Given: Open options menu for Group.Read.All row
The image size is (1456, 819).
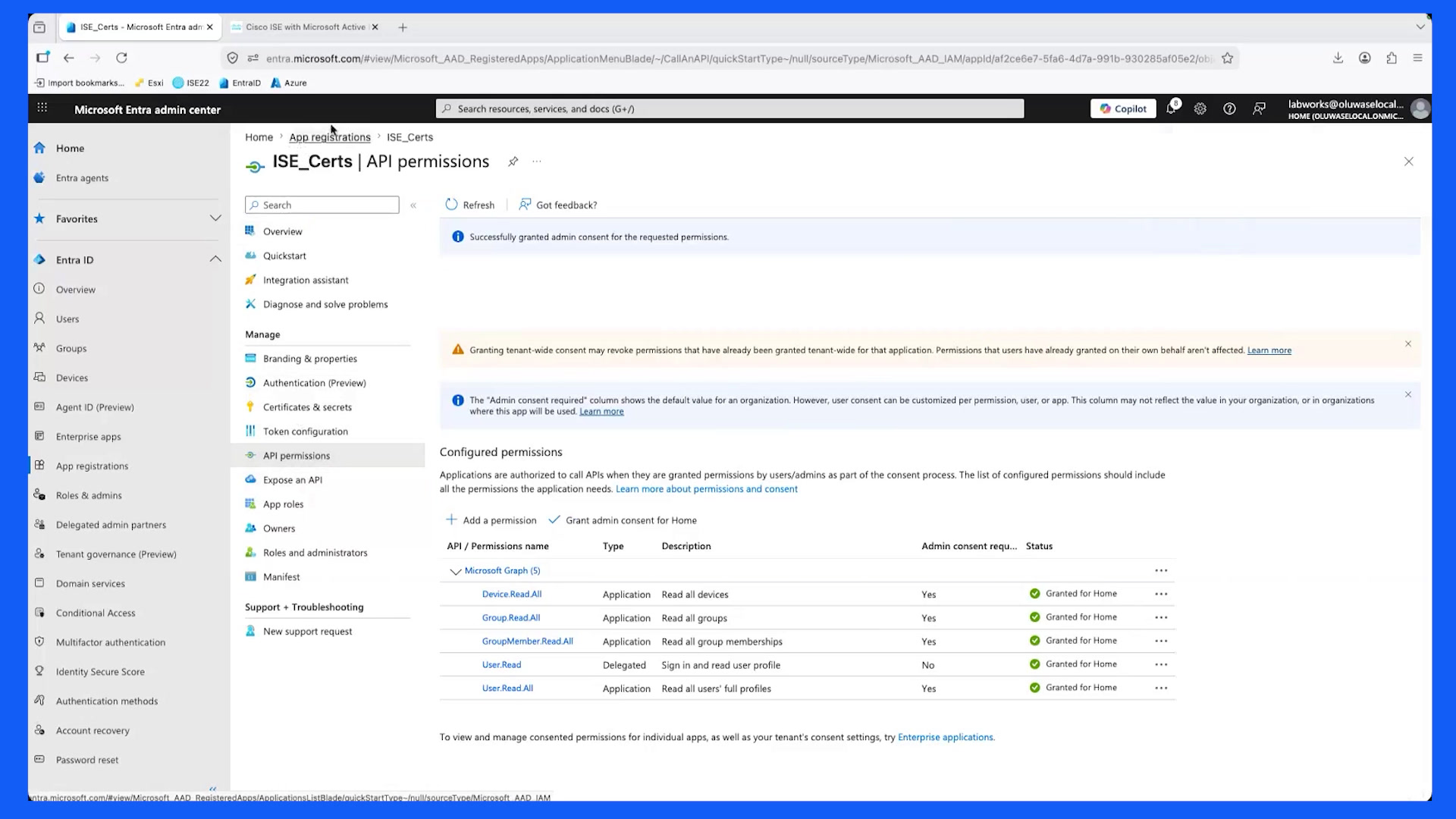Looking at the screenshot, I should coord(1161,618).
